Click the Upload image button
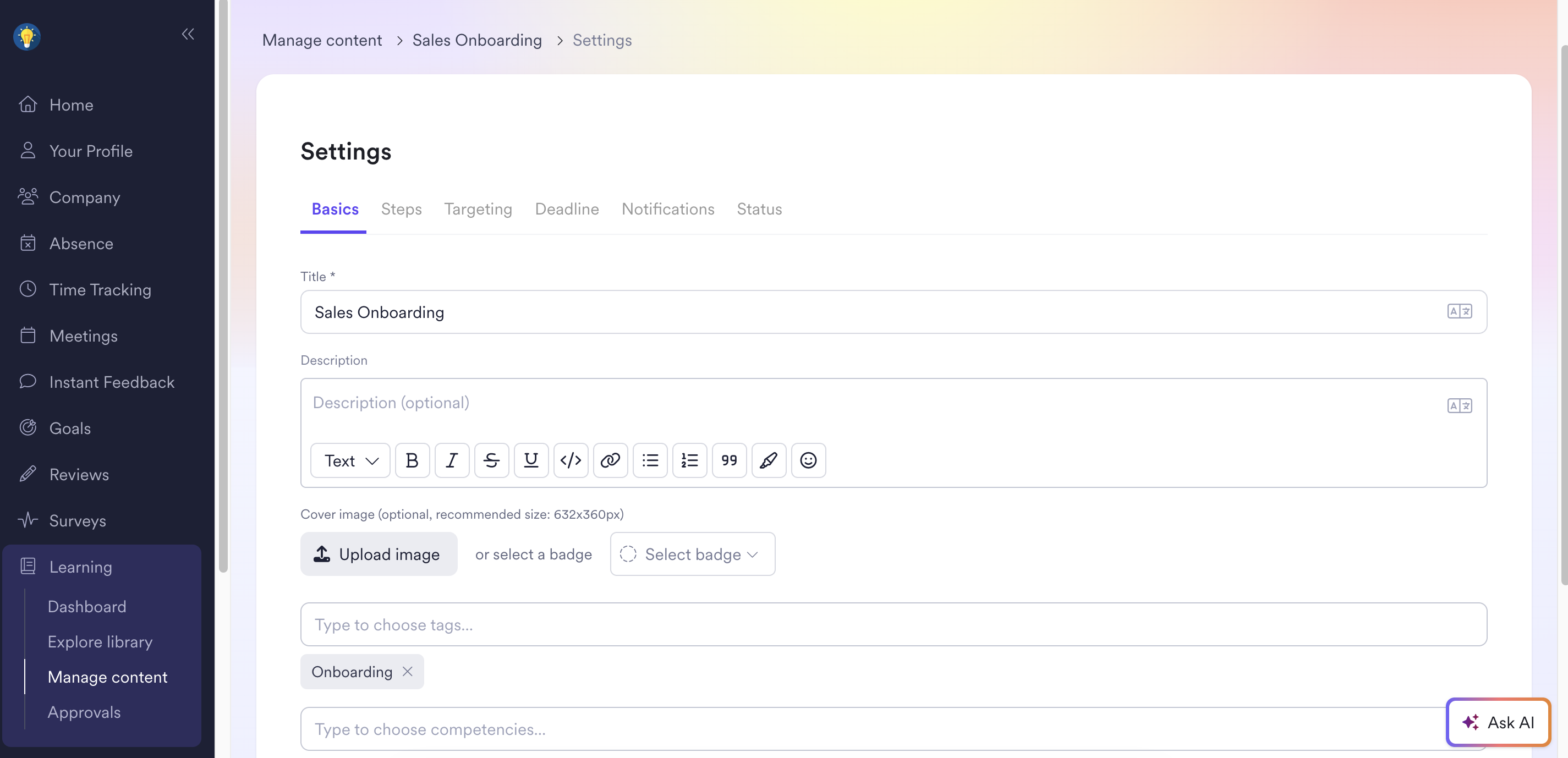The height and width of the screenshot is (758, 1568). coord(379,554)
